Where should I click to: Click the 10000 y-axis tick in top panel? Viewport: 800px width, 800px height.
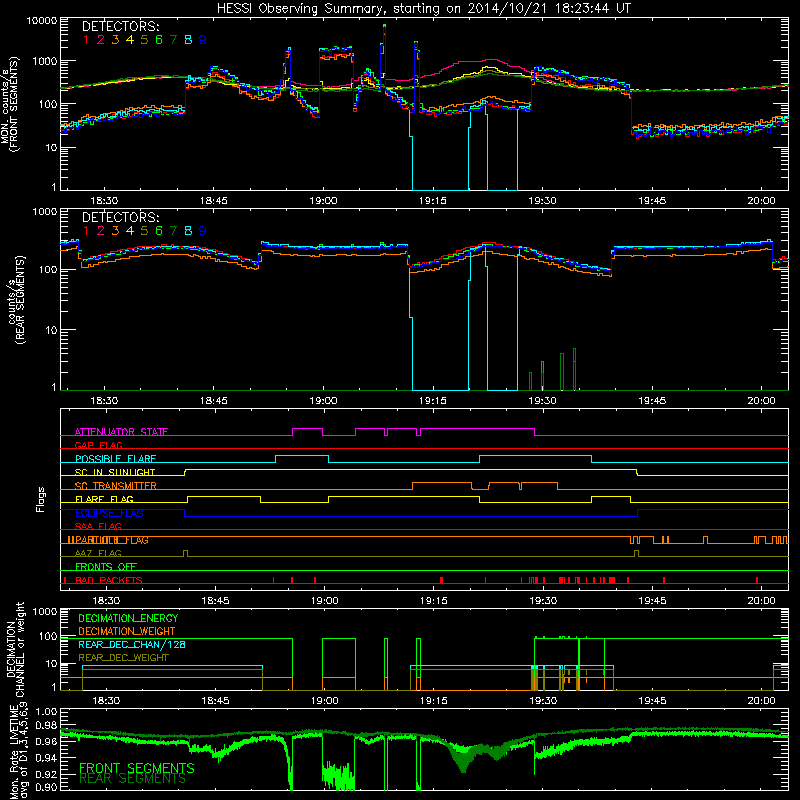tap(41, 21)
